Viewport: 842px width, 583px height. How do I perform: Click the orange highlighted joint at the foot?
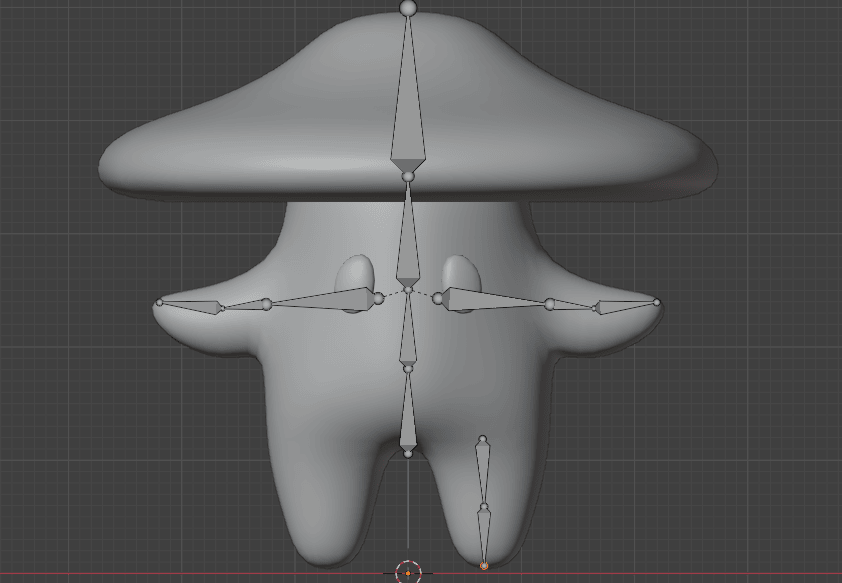484,566
